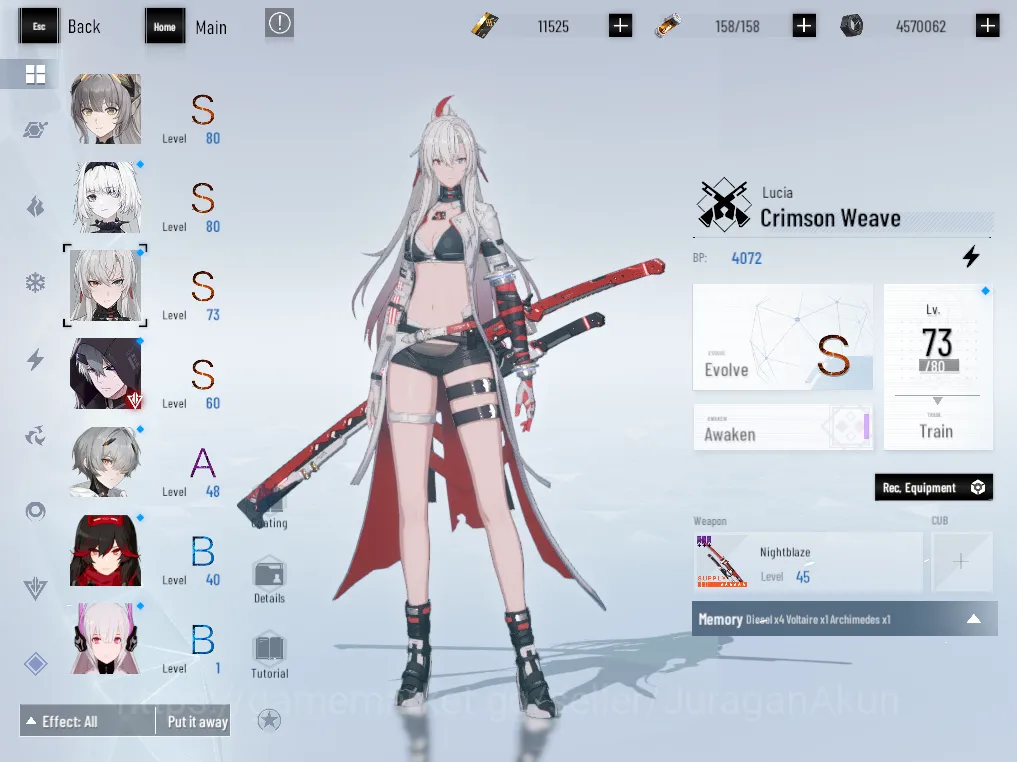Open the Details icon
Viewport: 1017px width, 762px height.
[269, 579]
